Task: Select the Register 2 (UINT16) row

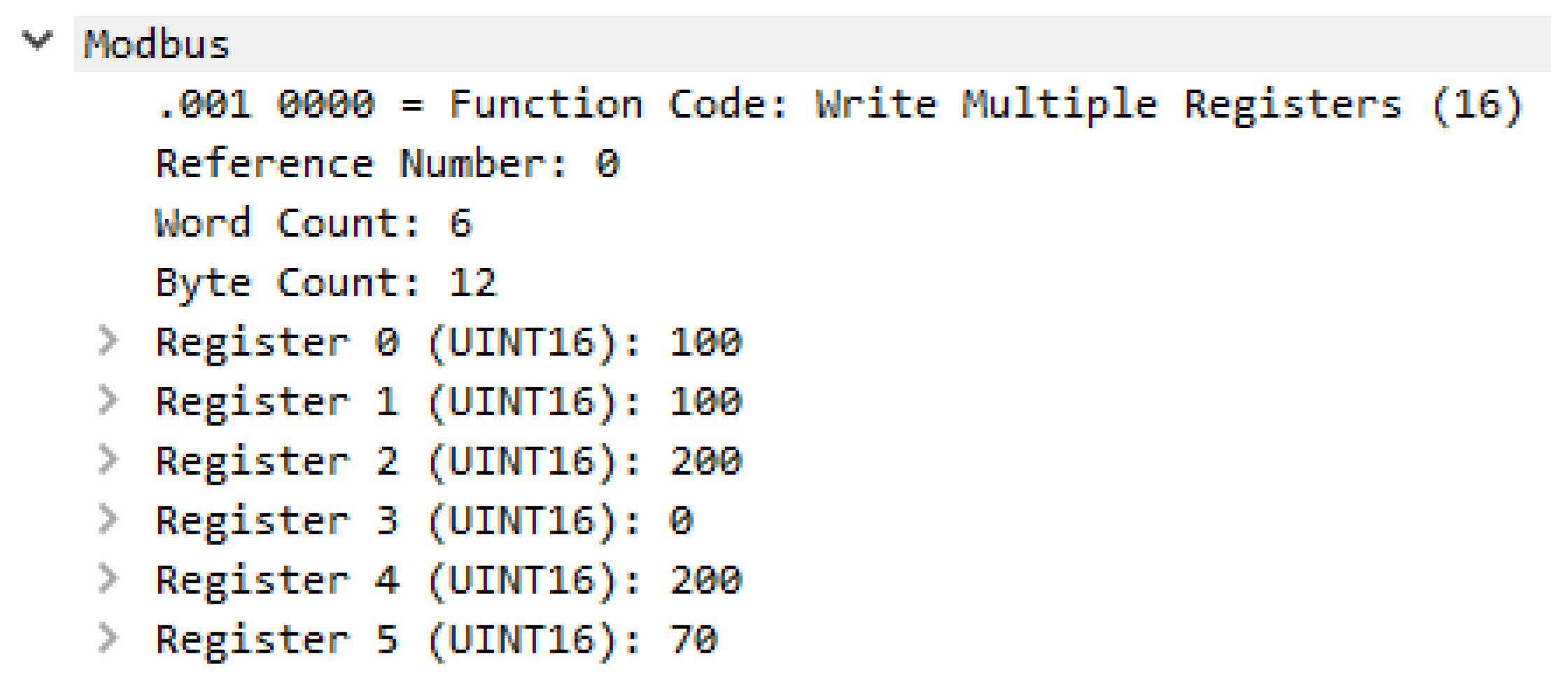Action: pyautogui.click(x=448, y=461)
